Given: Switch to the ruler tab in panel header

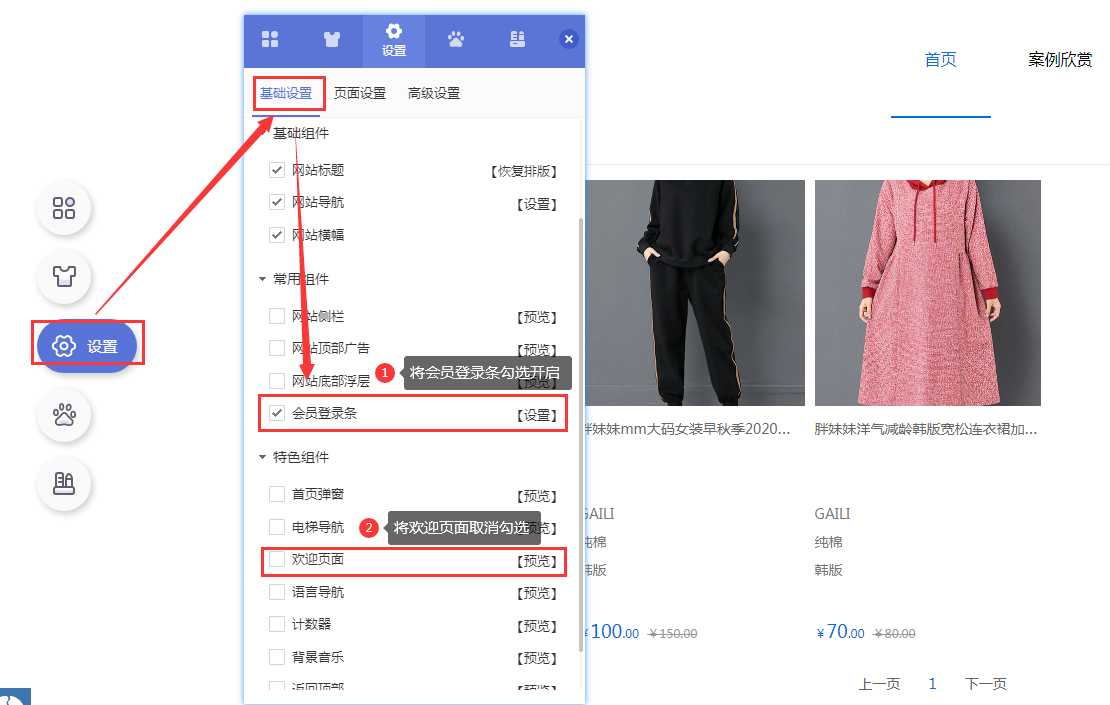Looking at the screenshot, I should point(517,39).
